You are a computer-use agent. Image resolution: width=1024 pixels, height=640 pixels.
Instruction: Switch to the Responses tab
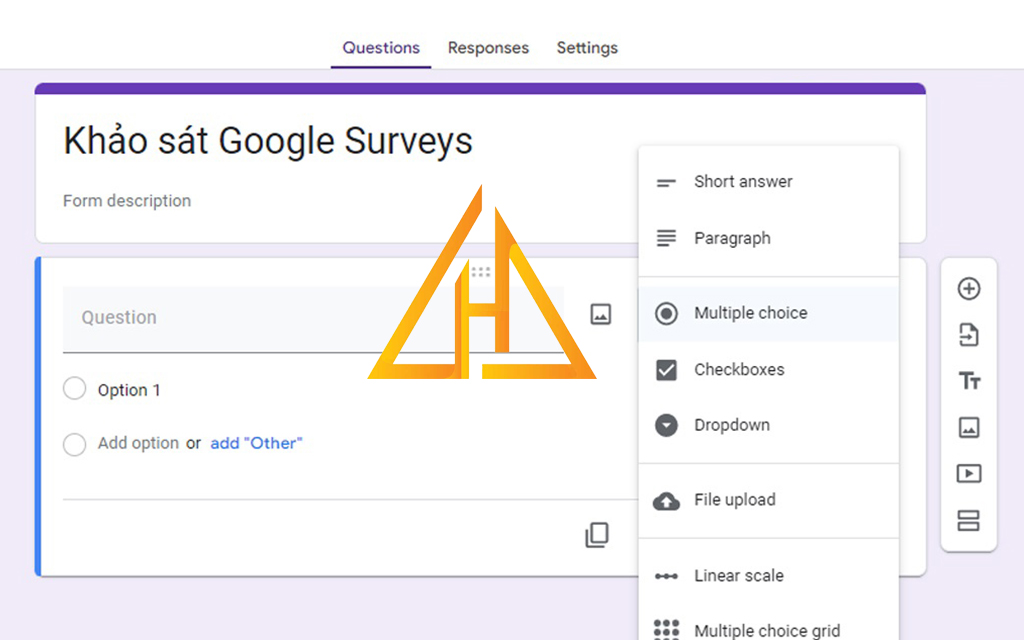(x=488, y=47)
